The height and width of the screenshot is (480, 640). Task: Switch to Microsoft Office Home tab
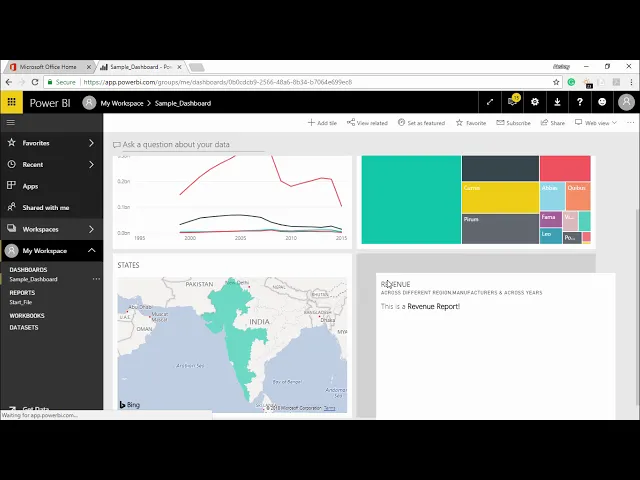click(48, 67)
